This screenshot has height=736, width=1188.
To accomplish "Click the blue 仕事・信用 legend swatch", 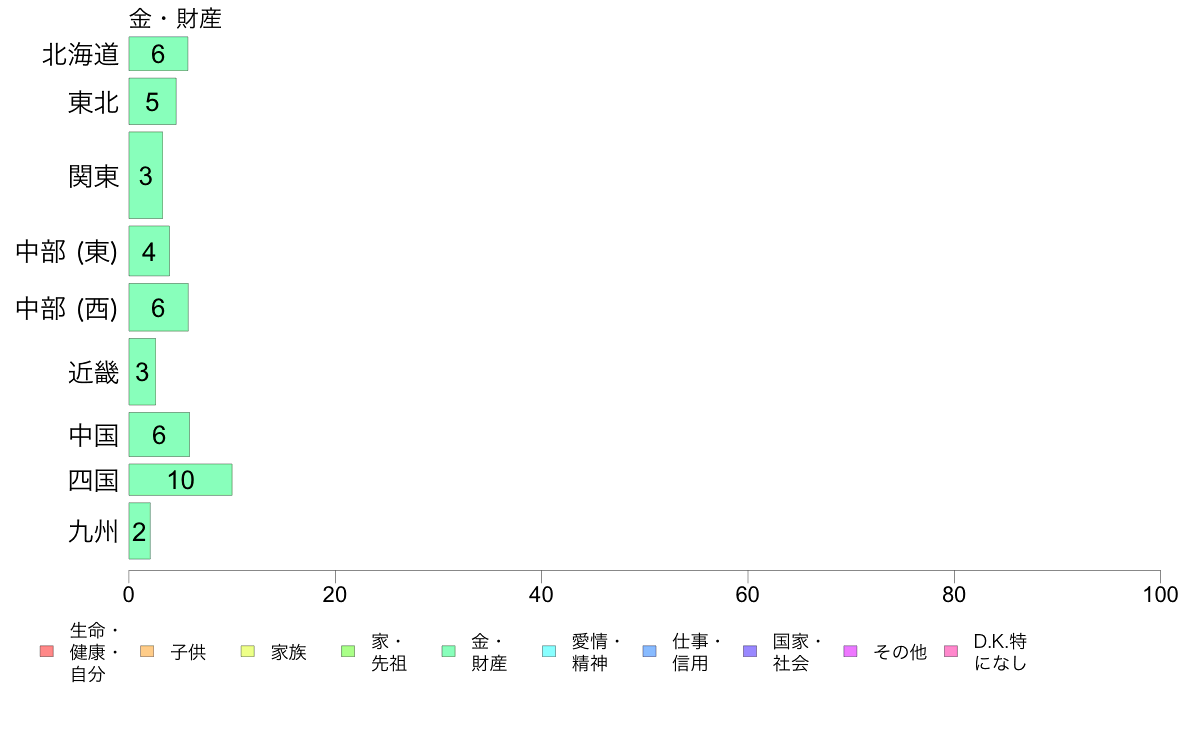I will click(649, 652).
